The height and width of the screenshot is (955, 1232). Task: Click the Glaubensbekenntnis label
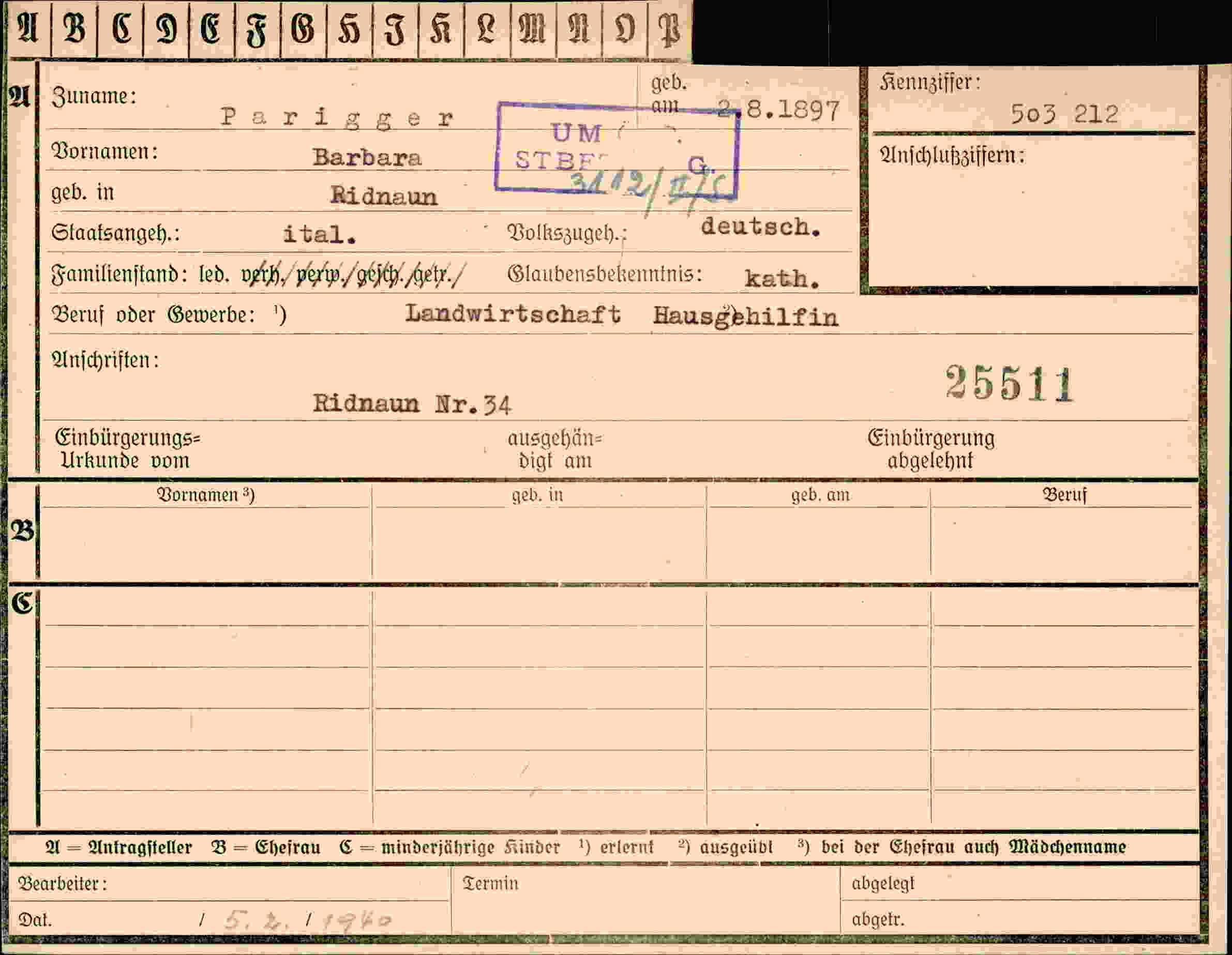coord(605,274)
